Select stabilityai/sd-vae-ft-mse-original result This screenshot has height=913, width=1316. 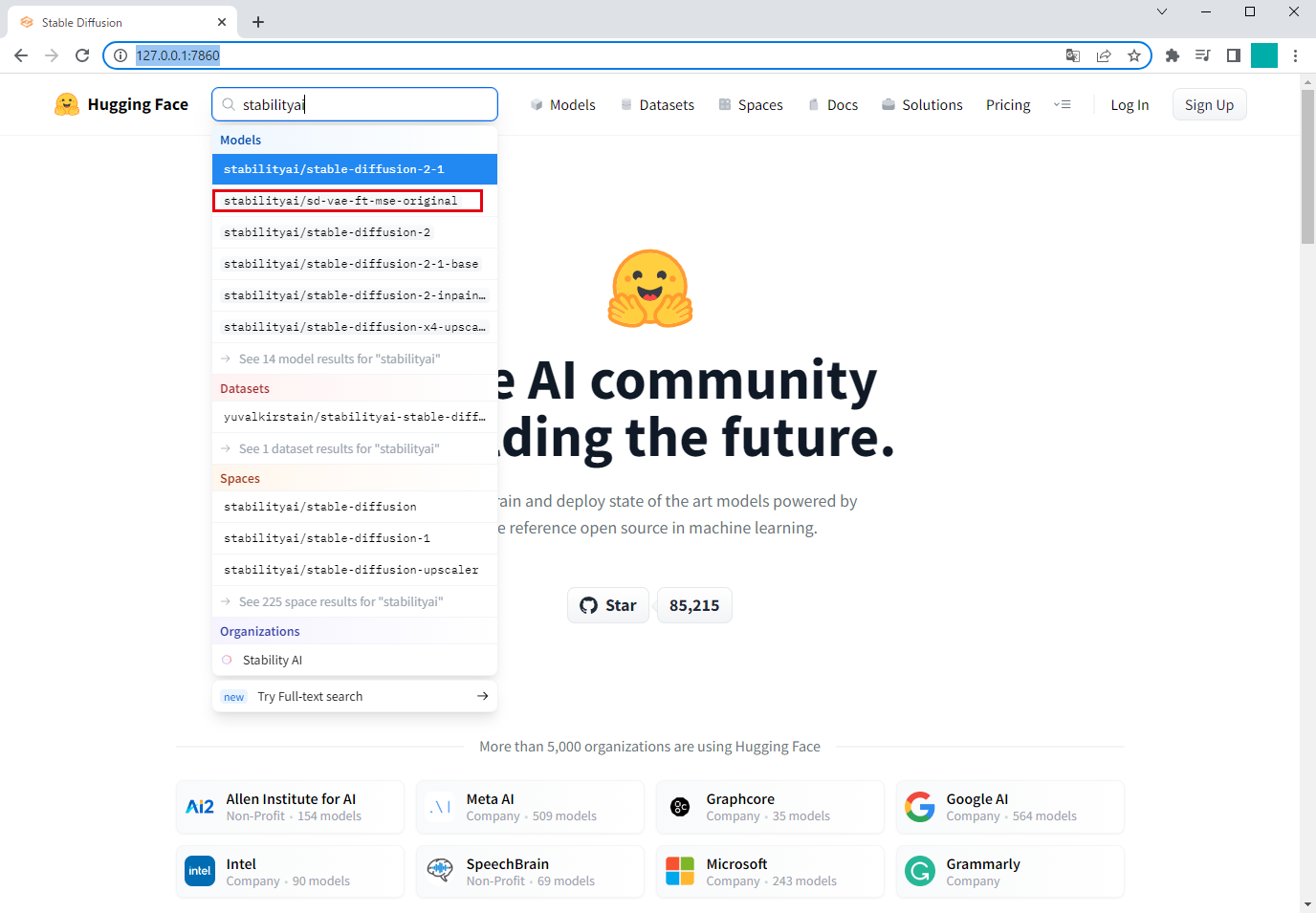coord(355,201)
